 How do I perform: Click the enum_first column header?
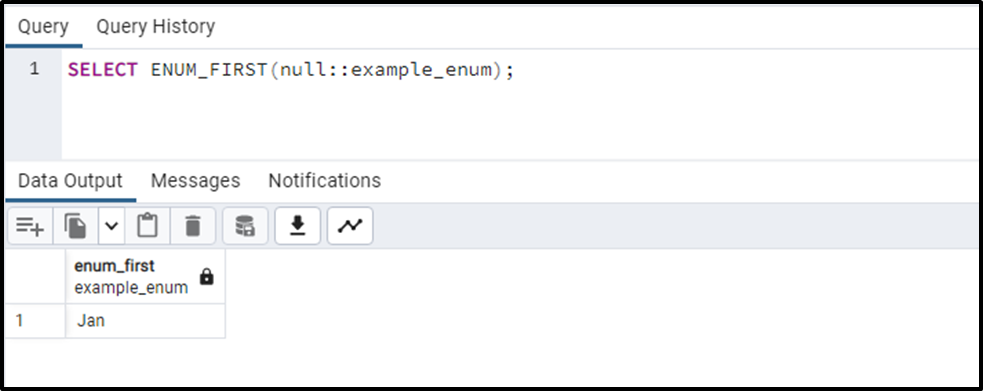point(145,277)
